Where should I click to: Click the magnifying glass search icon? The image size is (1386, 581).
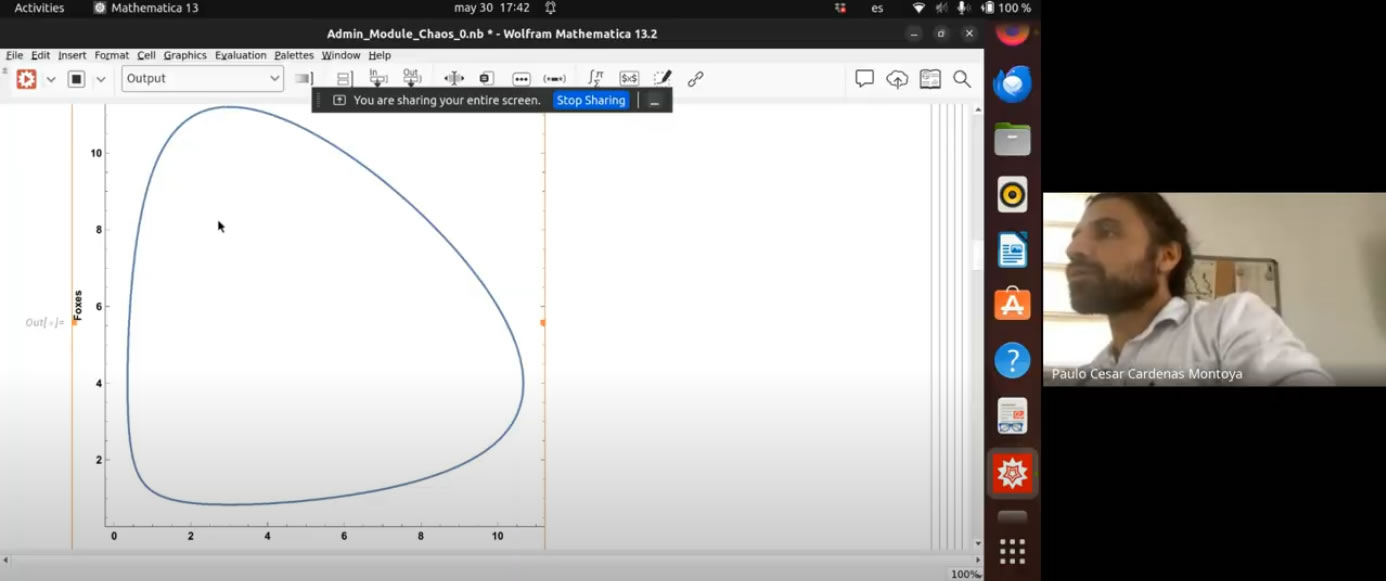962,79
